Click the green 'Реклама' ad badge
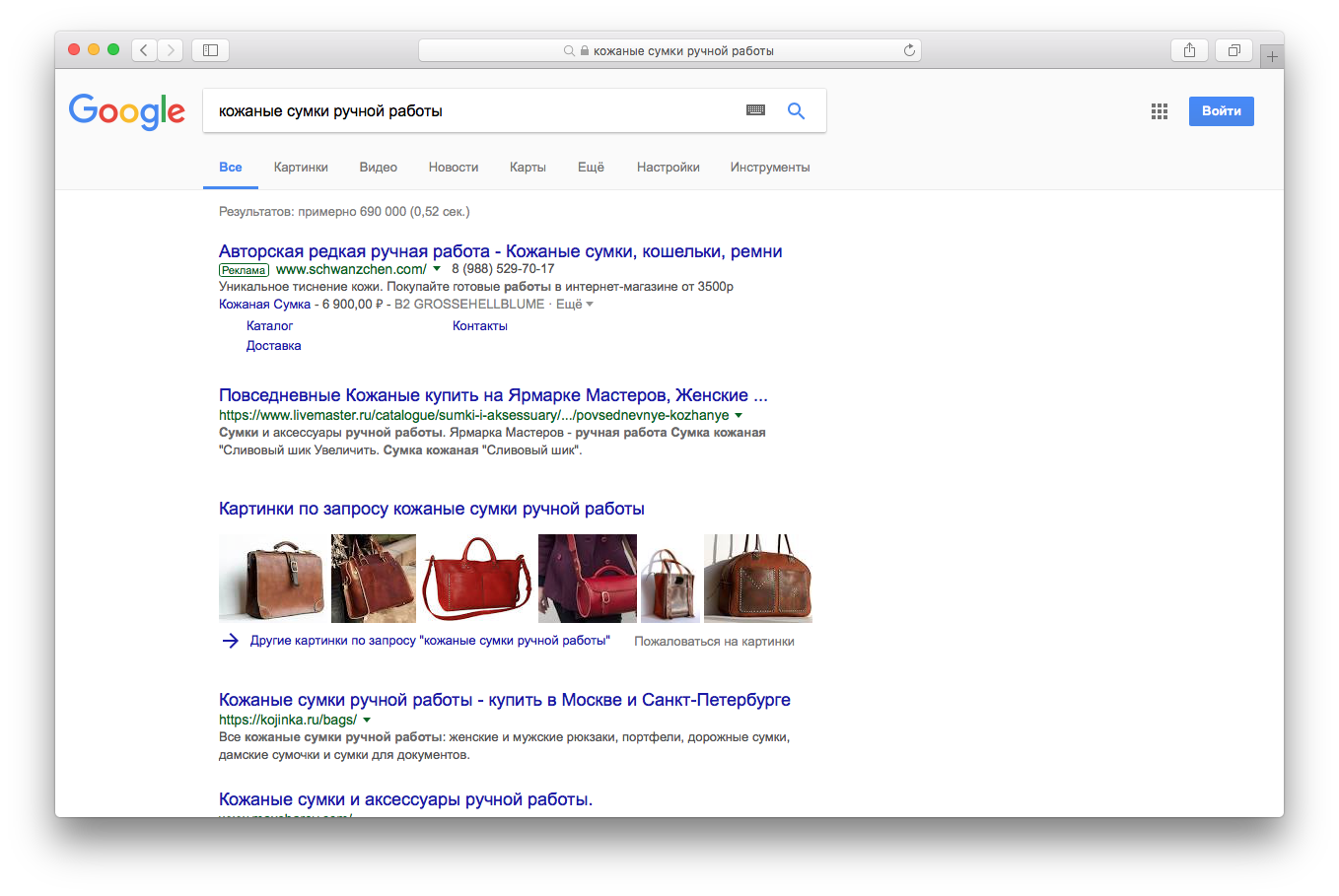Image resolution: width=1339 pixels, height=896 pixels. [x=244, y=270]
